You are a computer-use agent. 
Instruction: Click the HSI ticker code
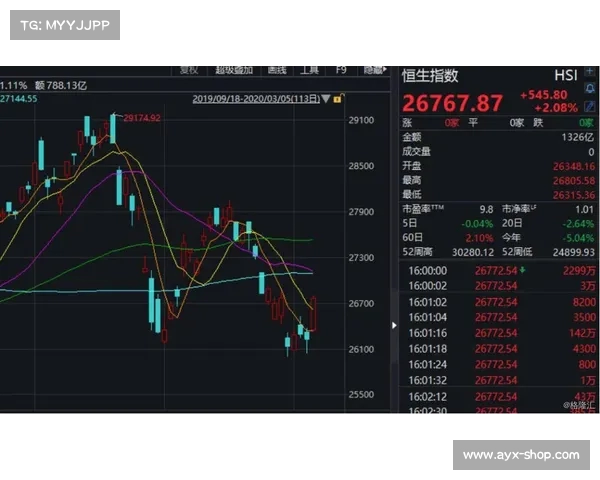point(566,76)
